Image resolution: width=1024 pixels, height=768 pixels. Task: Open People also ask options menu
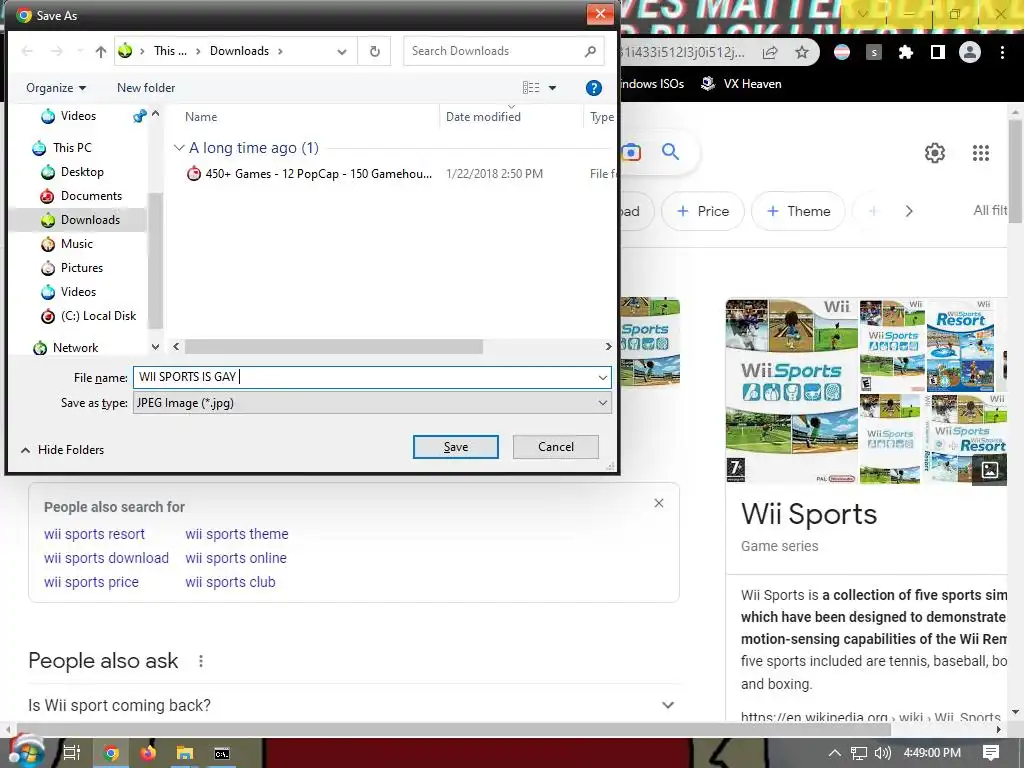pyautogui.click(x=200, y=662)
